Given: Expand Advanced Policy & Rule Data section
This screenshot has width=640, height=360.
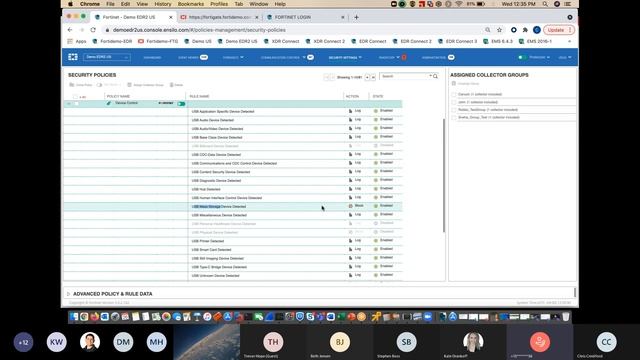Looking at the screenshot, I should point(69,294).
